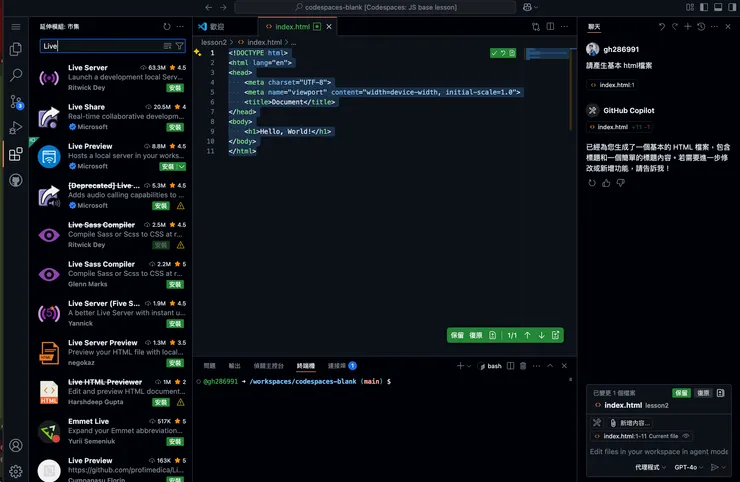
Task: Open editor more actions ellipsis
Action: 564,27
